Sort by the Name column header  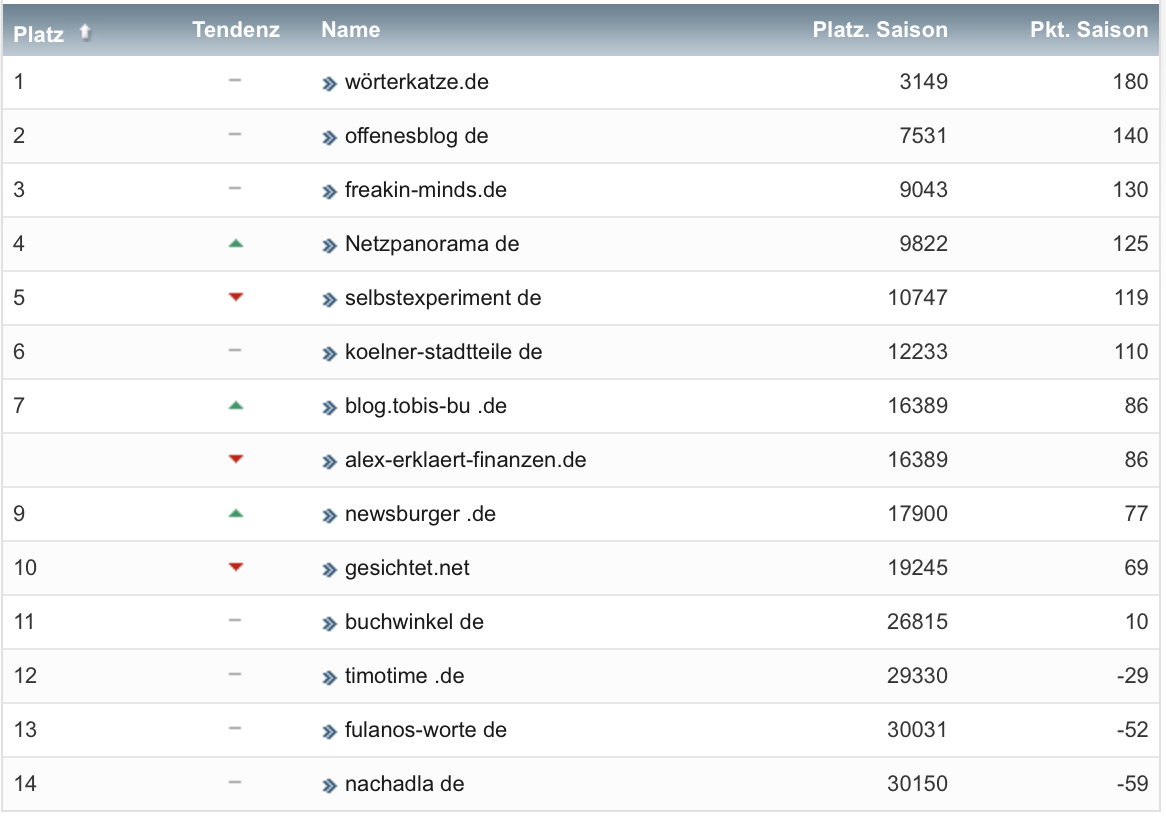point(350,29)
